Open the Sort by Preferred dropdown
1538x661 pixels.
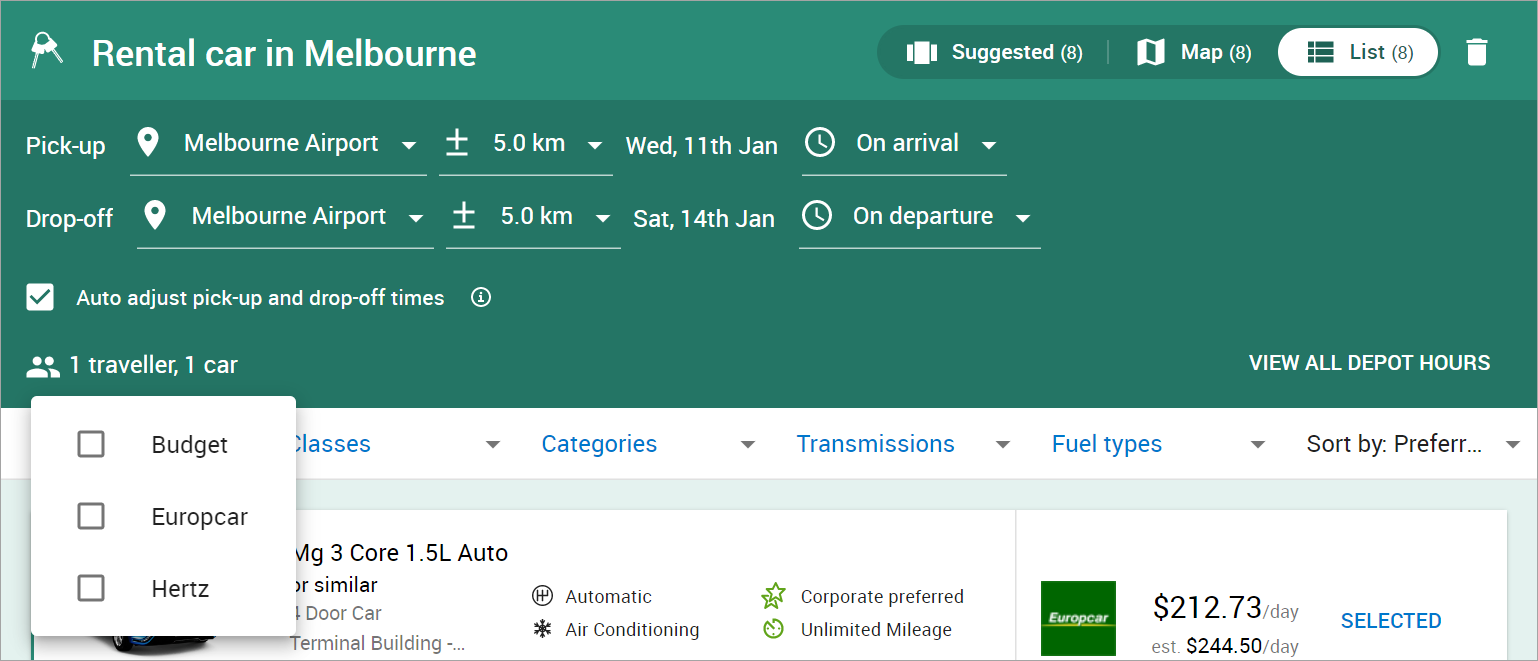pos(1414,444)
